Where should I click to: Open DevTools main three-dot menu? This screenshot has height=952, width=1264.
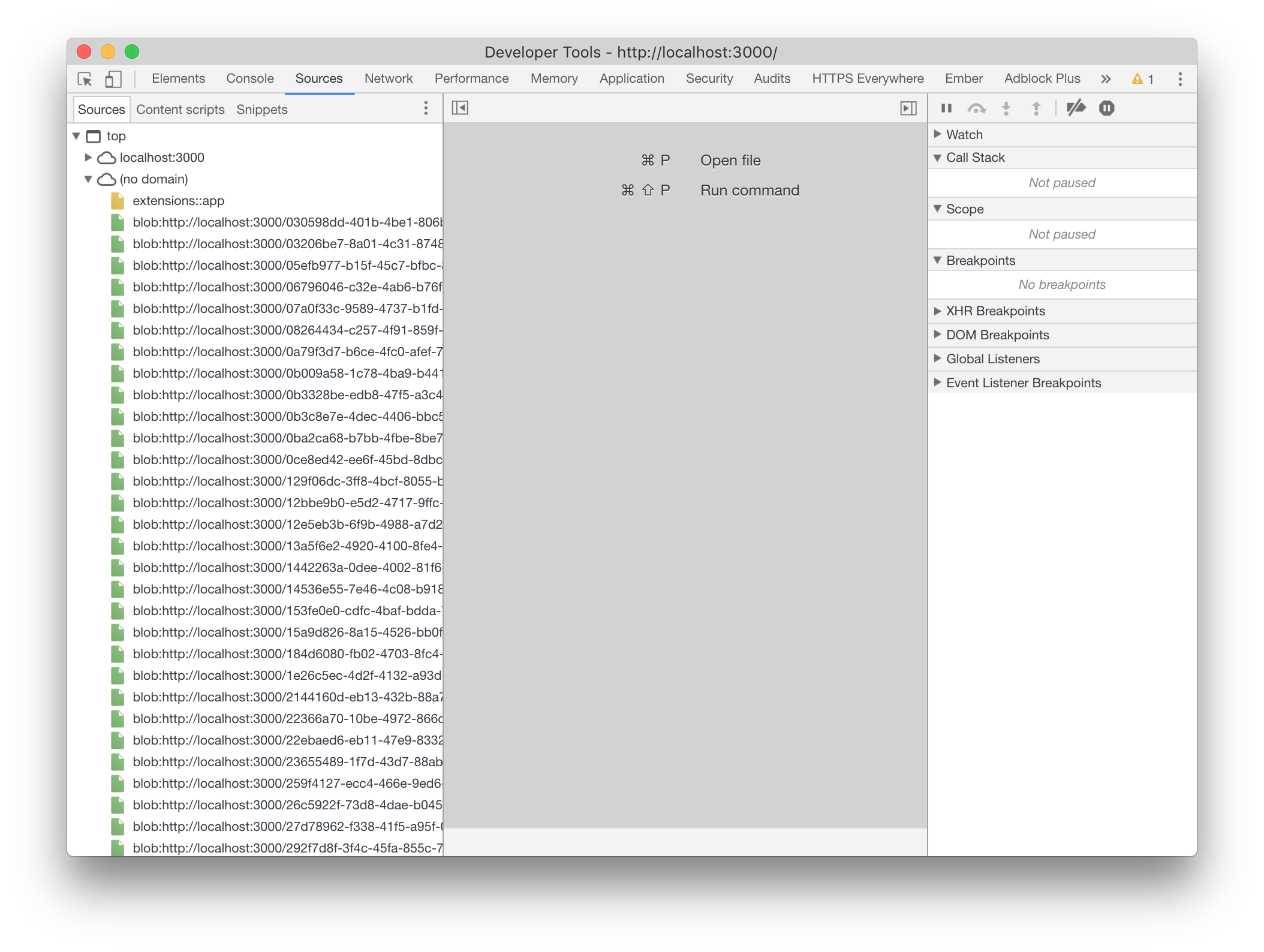click(1179, 79)
